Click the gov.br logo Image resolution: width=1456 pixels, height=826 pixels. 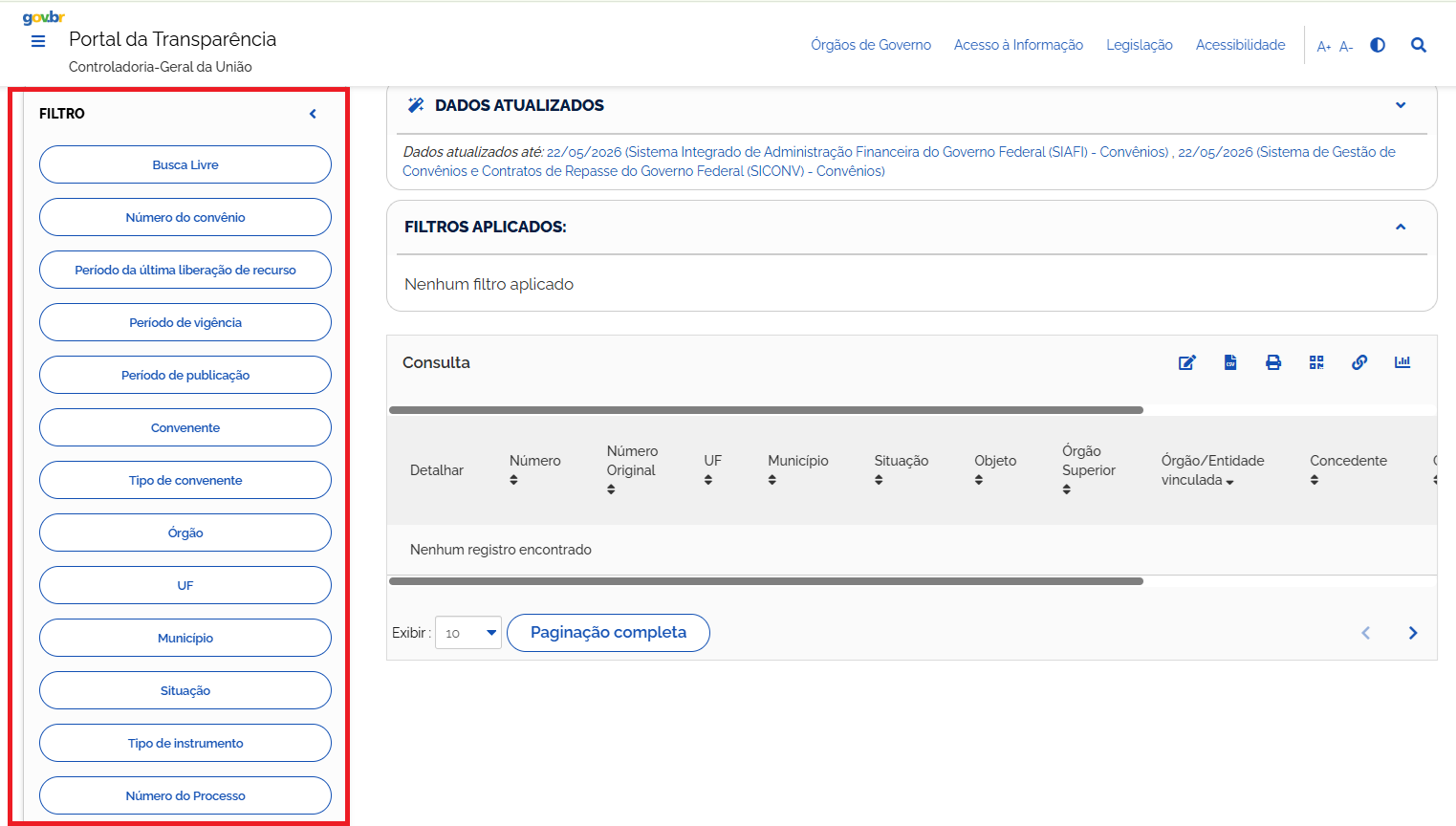coord(44,17)
